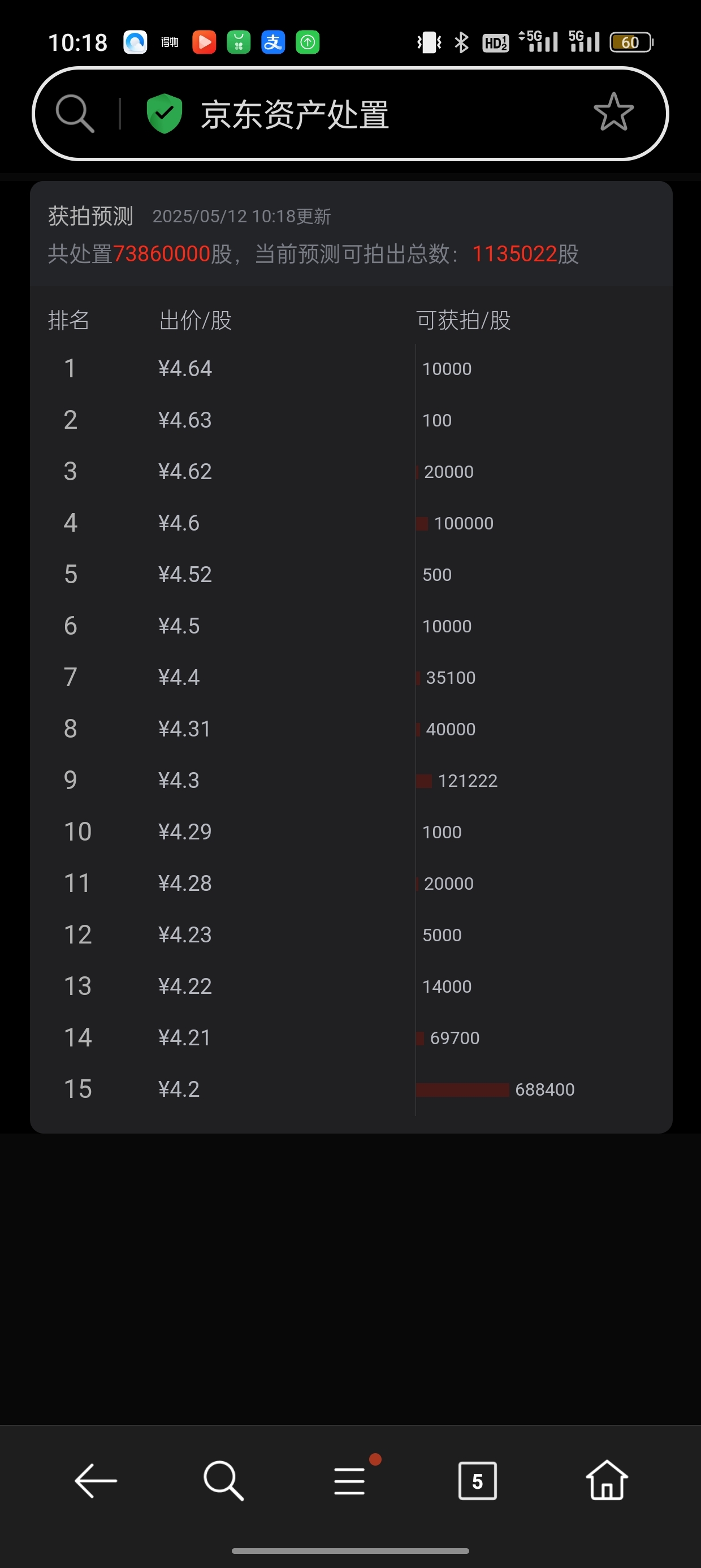Tap the green security shield icon
The width and height of the screenshot is (701, 1568).
(x=165, y=113)
